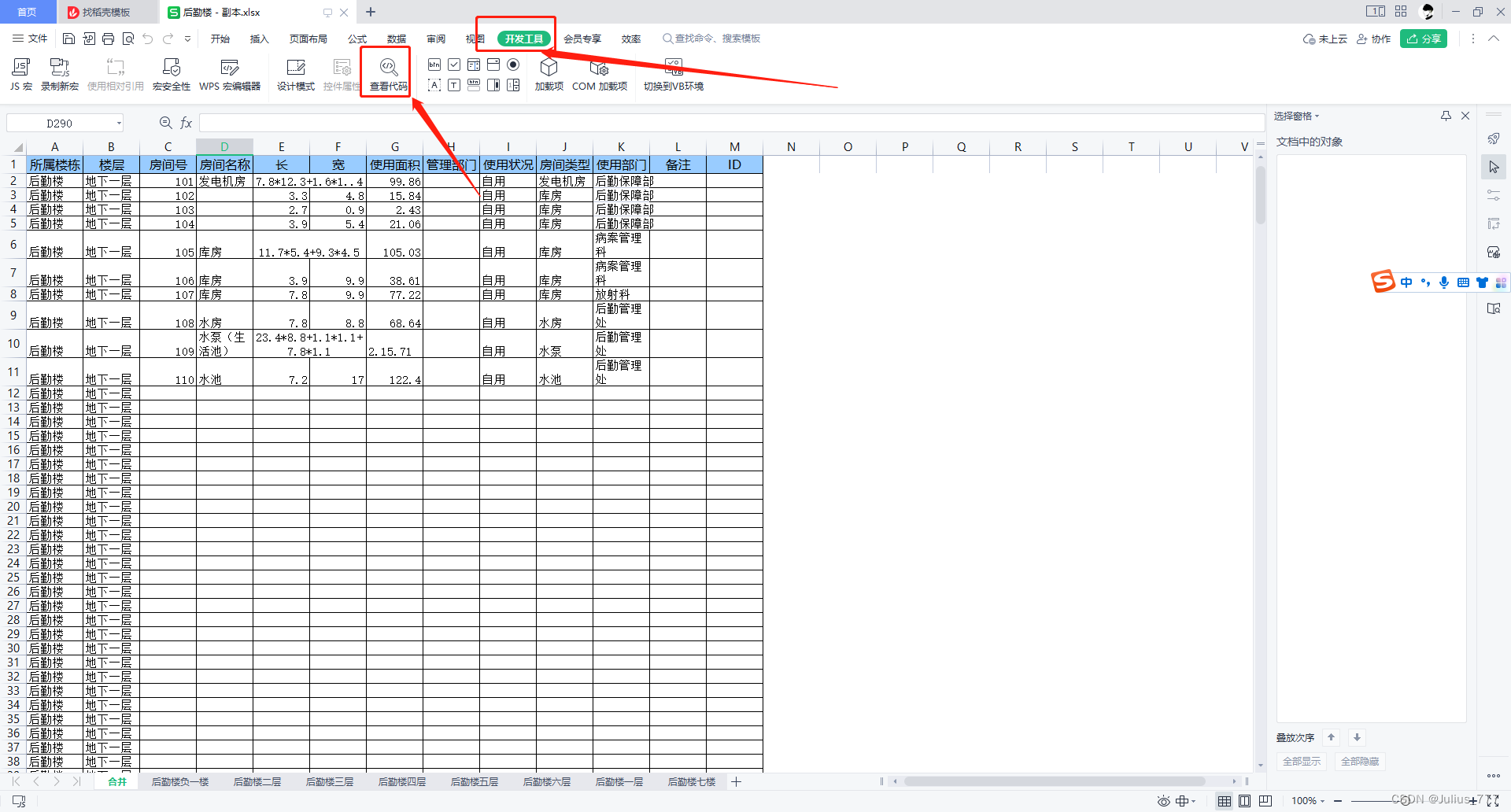Switch to the 数据 ribbon tab
The width and height of the screenshot is (1511, 812).
397,38
